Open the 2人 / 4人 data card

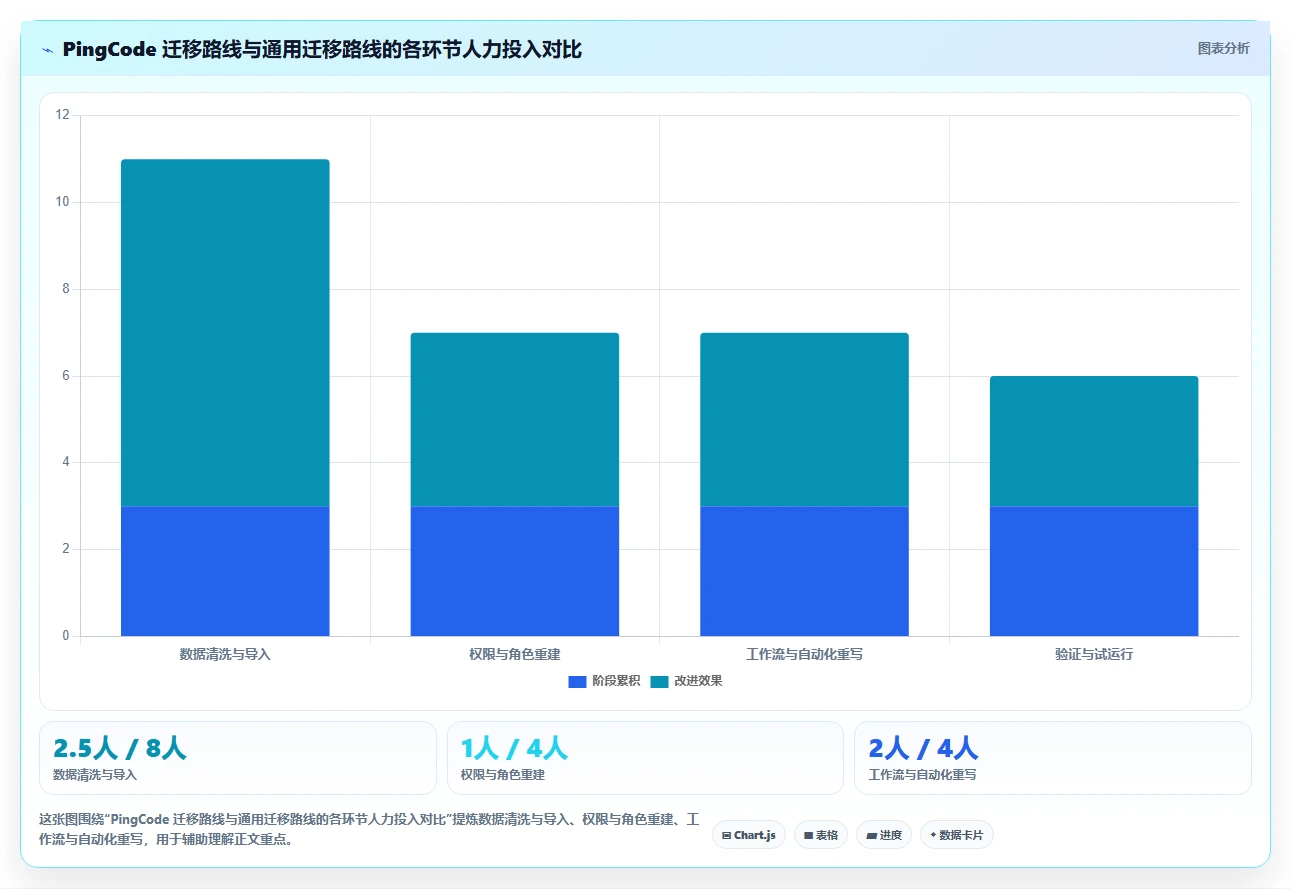click(1052, 758)
